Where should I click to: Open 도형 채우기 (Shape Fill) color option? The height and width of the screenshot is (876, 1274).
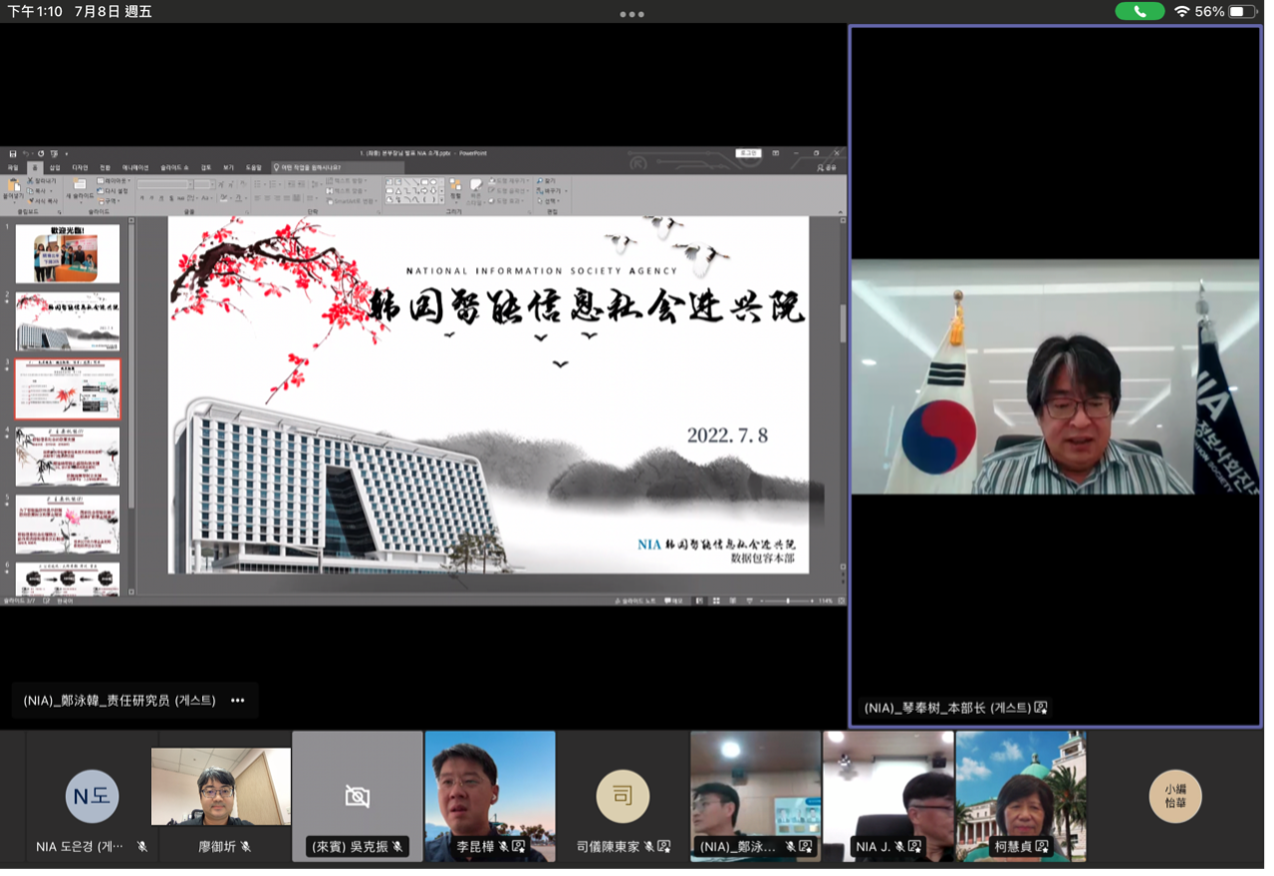click(509, 180)
